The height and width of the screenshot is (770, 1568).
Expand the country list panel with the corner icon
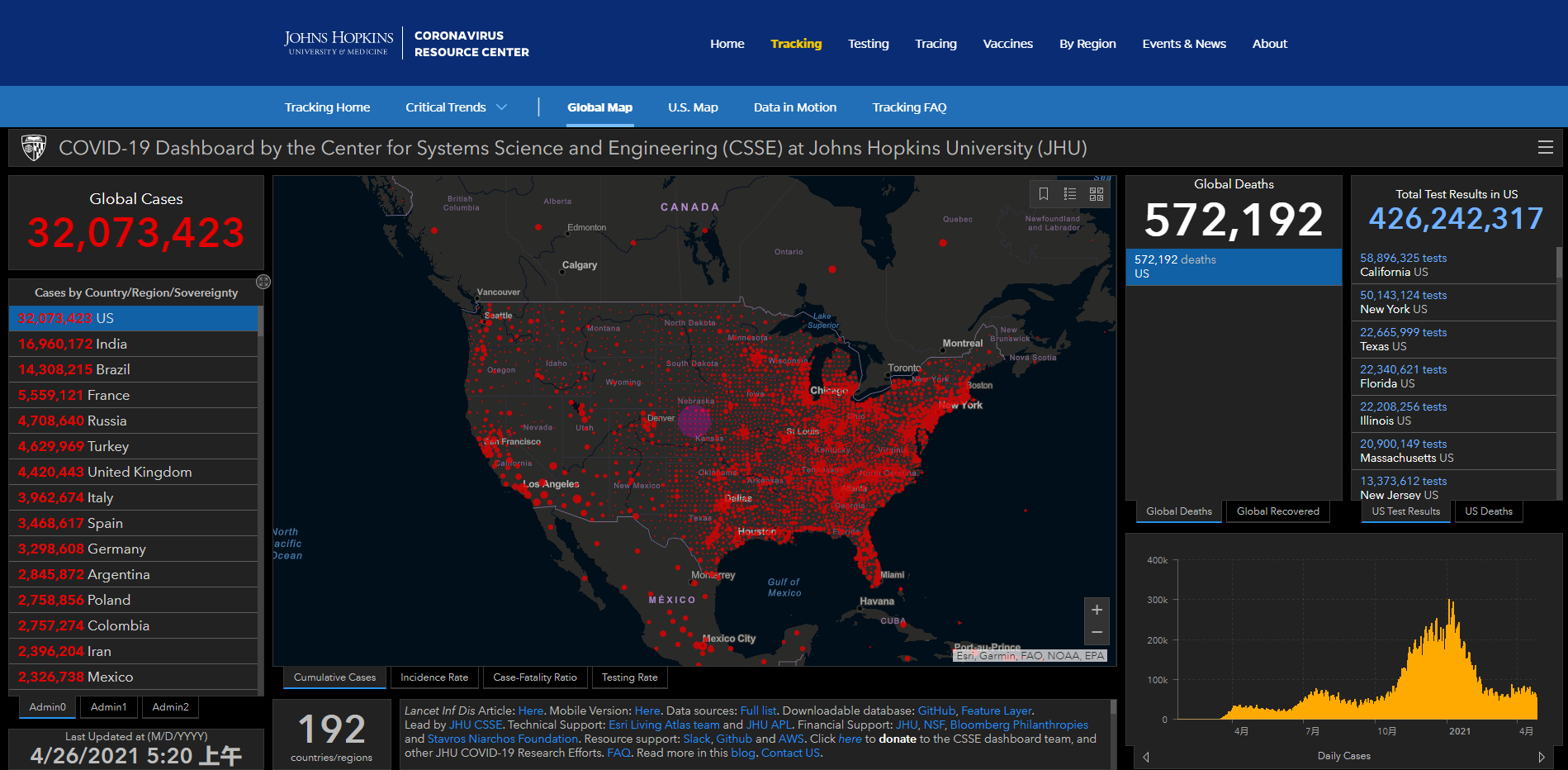263,282
